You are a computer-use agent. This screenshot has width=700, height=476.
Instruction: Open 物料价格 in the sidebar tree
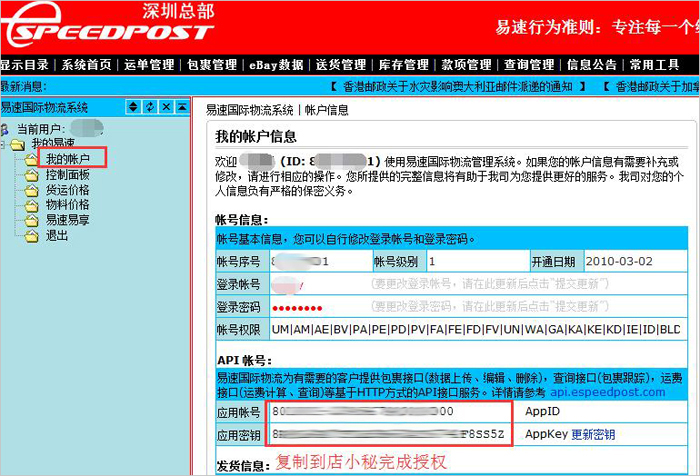[x=68, y=205]
